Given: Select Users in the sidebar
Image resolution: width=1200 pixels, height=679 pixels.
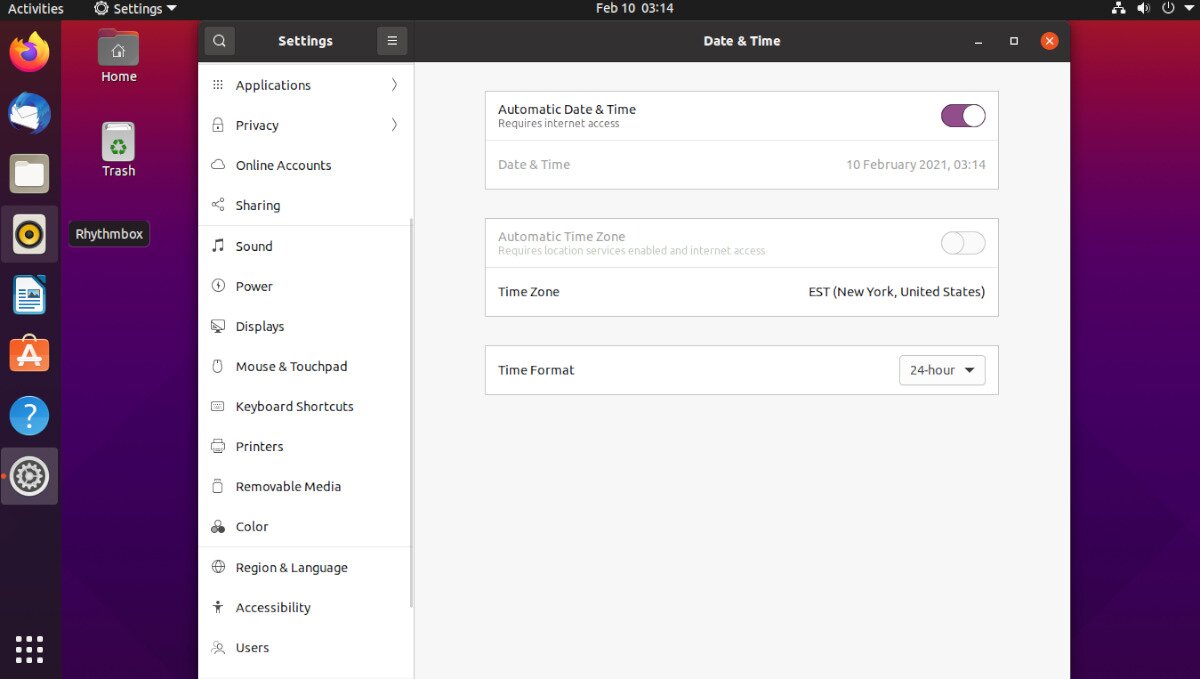Looking at the screenshot, I should [x=251, y=647].
